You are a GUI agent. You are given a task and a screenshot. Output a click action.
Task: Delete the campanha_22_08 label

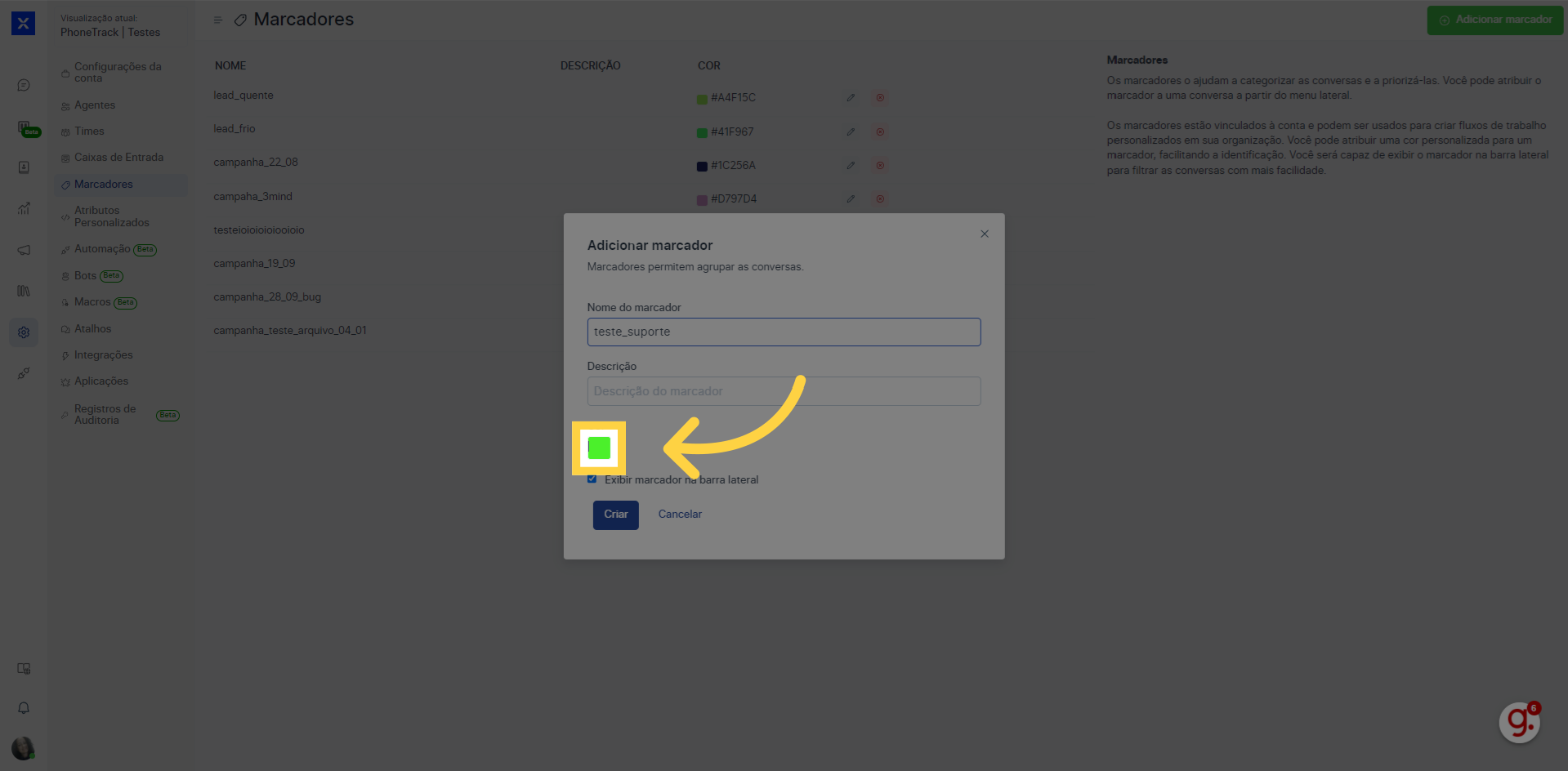pos(880,165)
